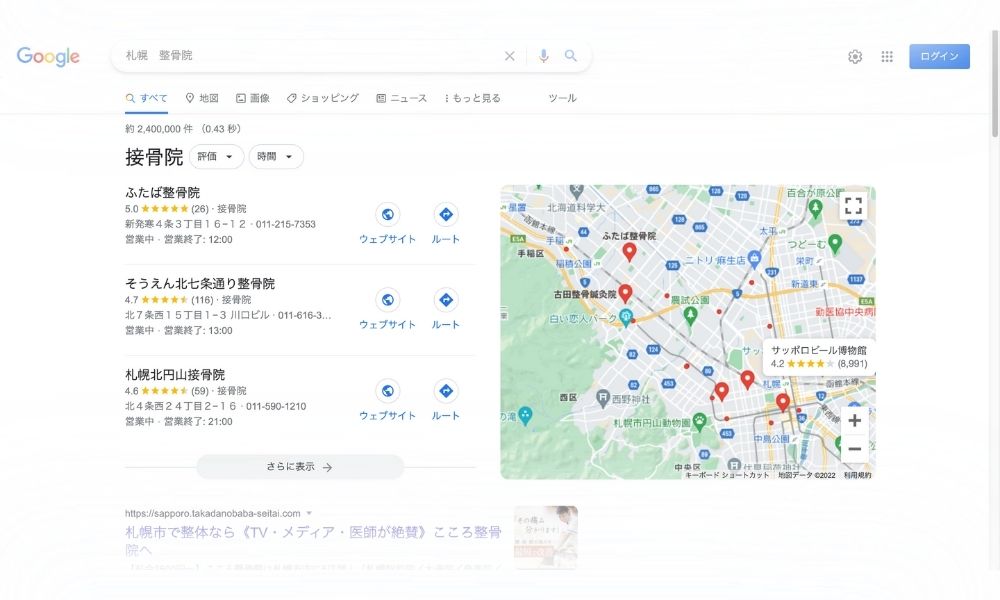Viewport: 1000px width, 600px height.
Task: Open the 評価 filter dropdown
Action: [216, 157]
